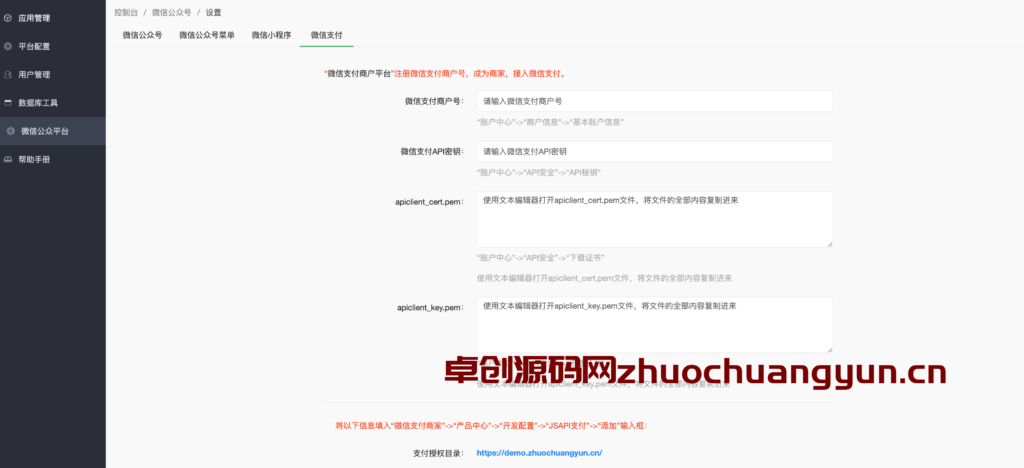Click the 帮助手册 book icon
Screen dimensions: 1024x468
(8, 159)
